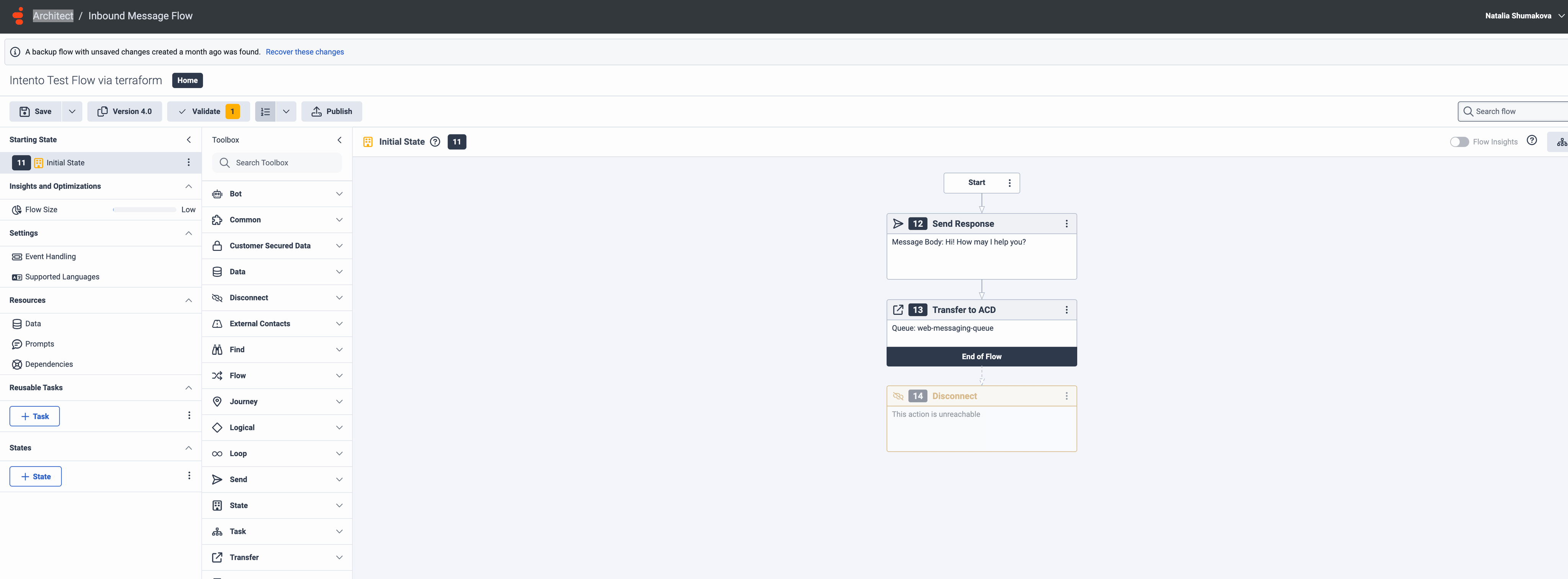Open Initial State row kebab menu

pyautogui.click(x=189, y=163)
